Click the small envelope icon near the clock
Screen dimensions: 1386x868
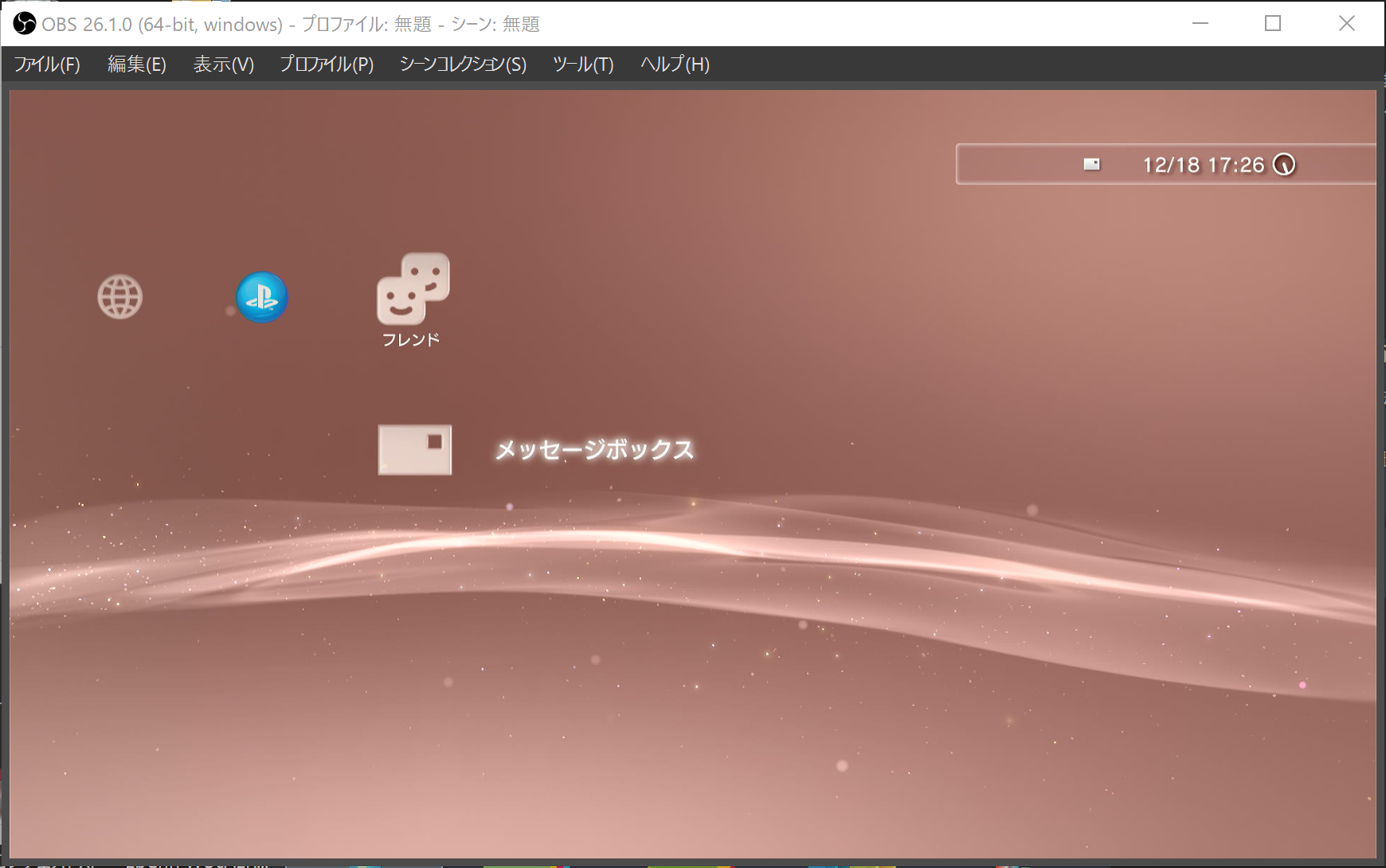point(1092,165)
